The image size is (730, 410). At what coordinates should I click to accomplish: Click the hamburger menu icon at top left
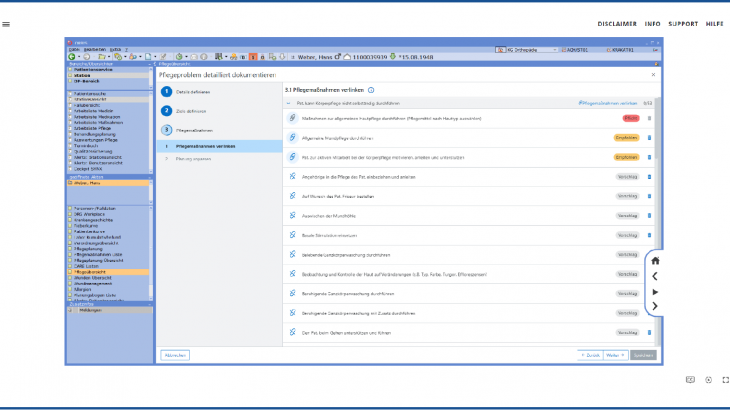[x=7, y=23]
